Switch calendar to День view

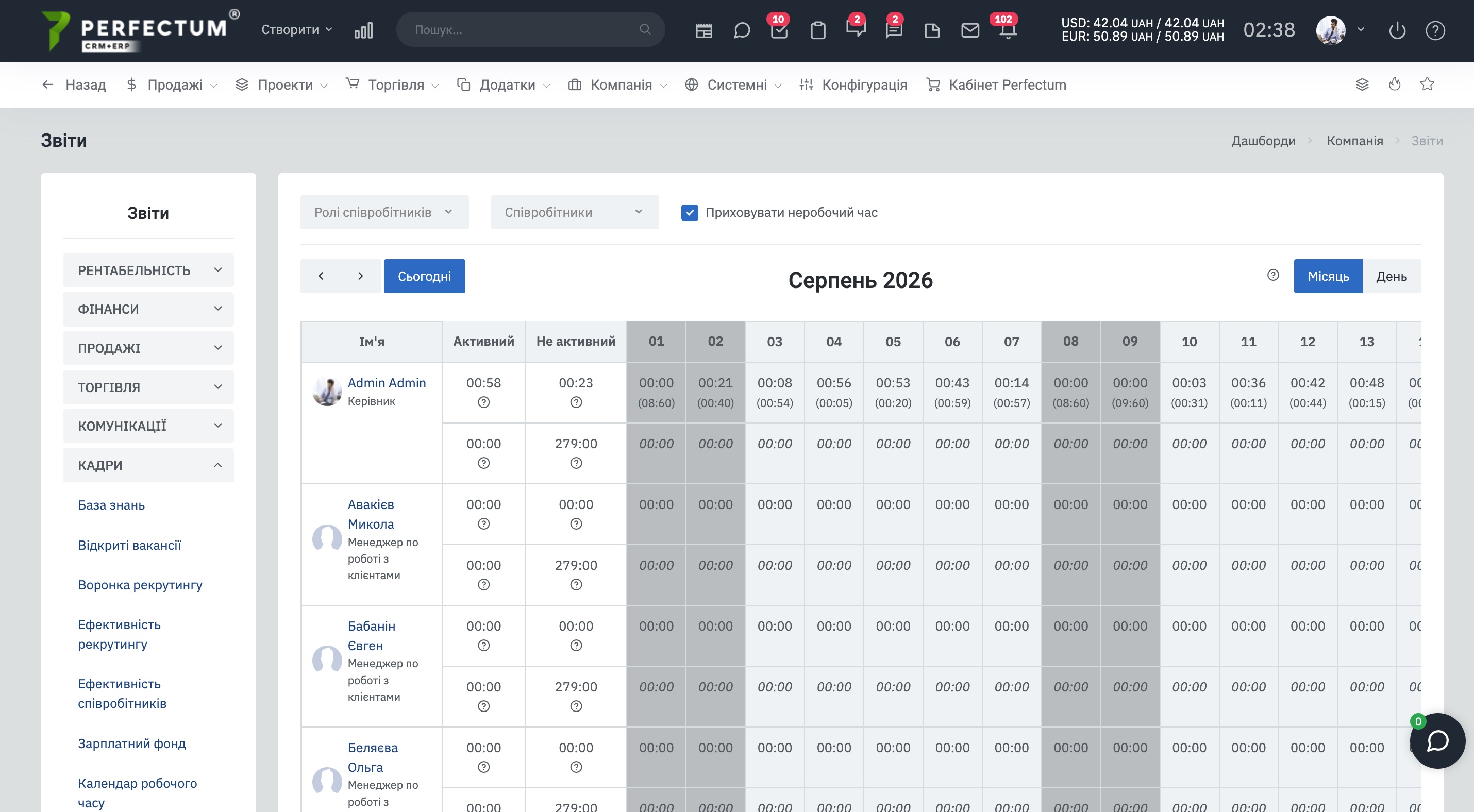pyautogui.click(x=1392, y=276)
